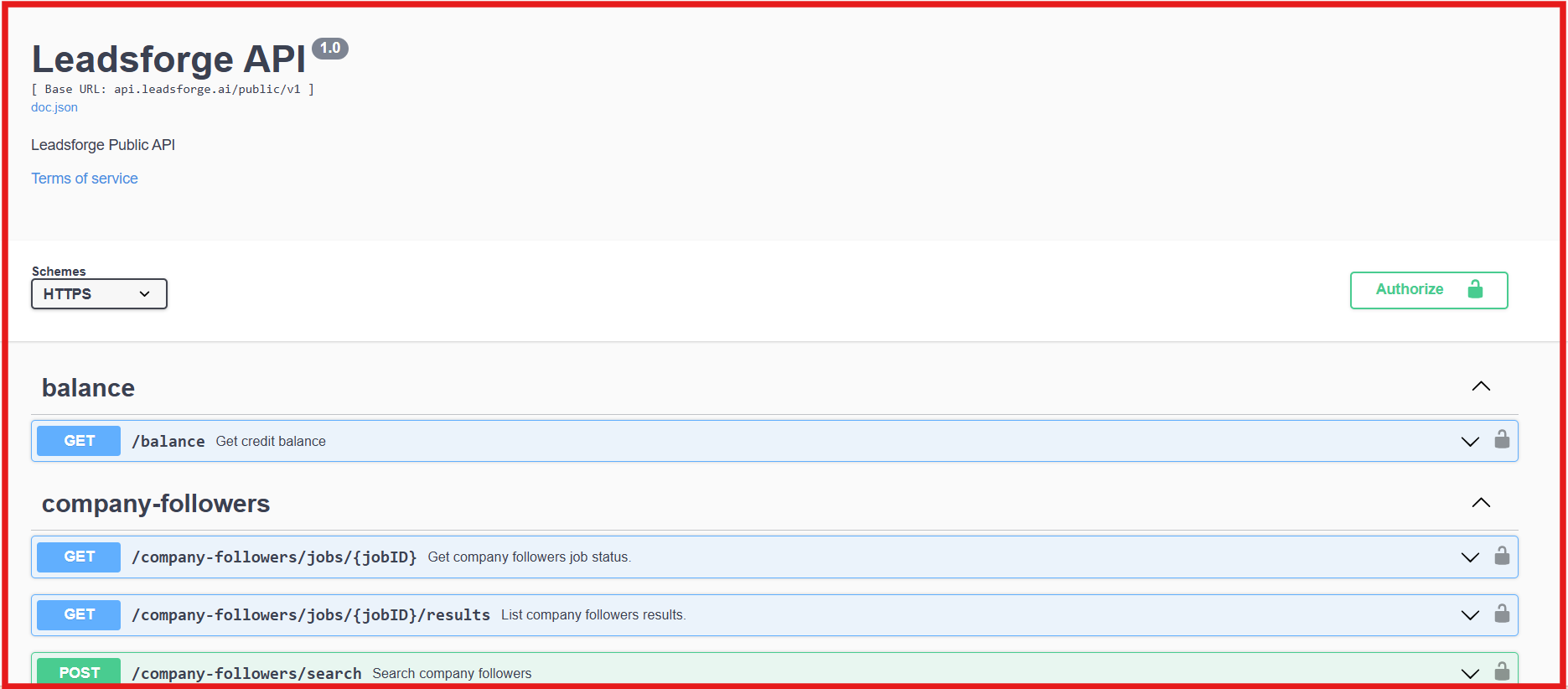Click lock icon on company-followers job status row
The image size is (1568, 689).
click(1502, 556)
